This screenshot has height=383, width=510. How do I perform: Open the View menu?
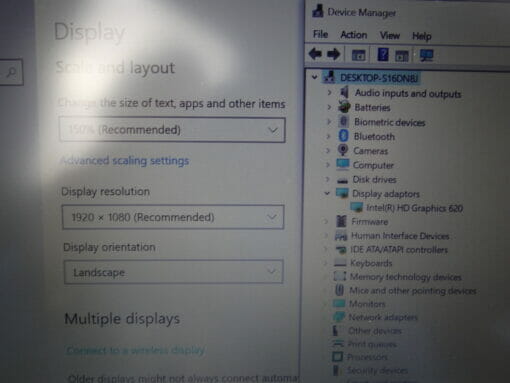click(390, 35)
